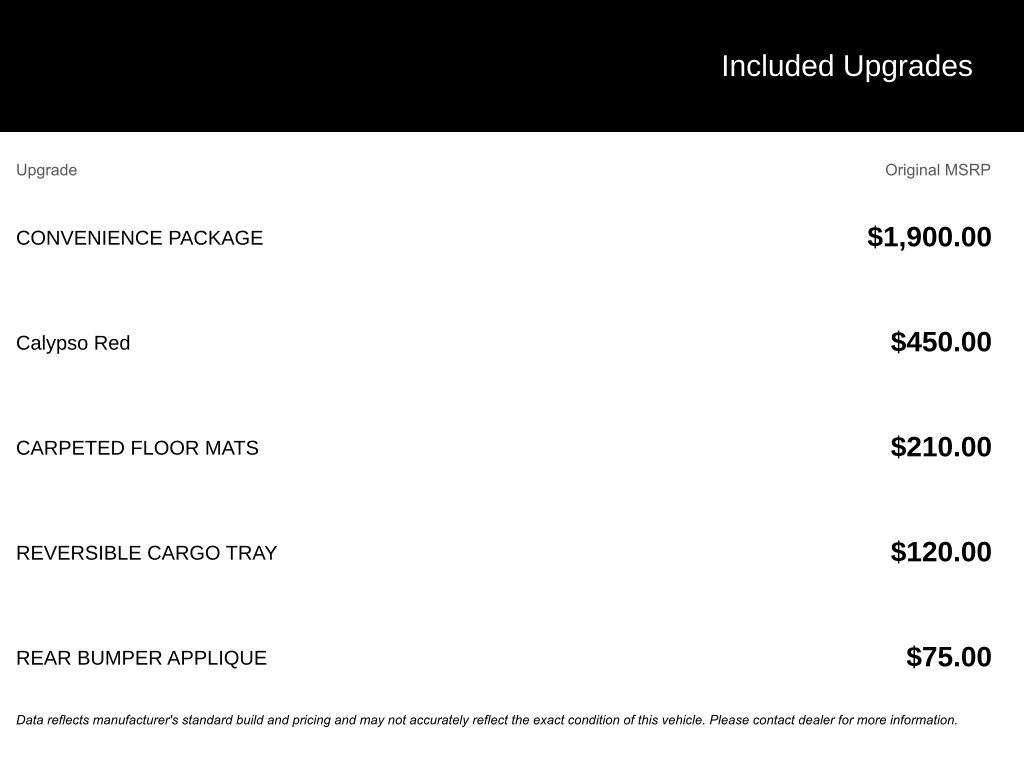This screenshot has height=768, width=1024.
Task: Click the $210.00 price value
Action: 941,447
